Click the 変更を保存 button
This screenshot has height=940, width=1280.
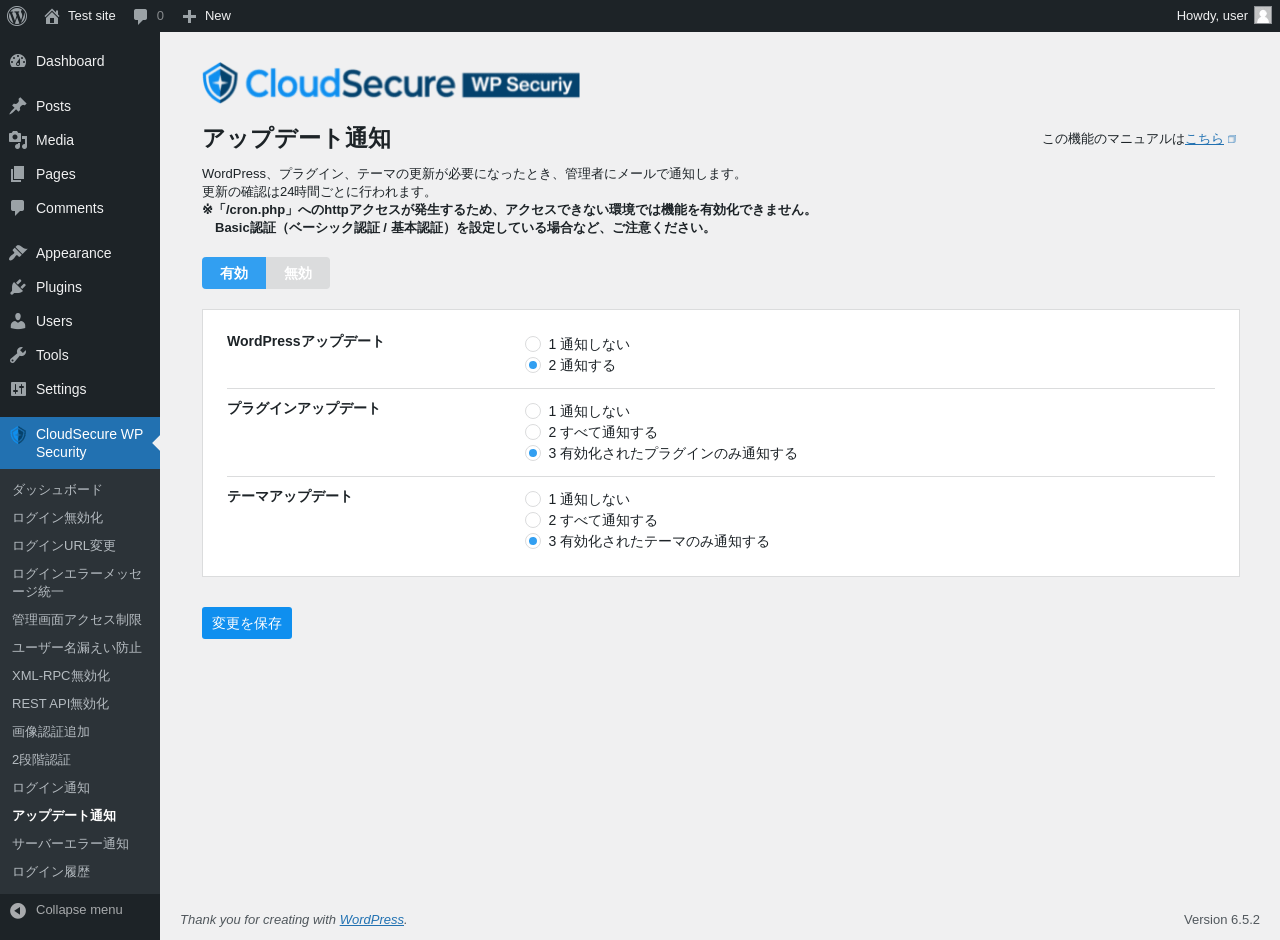pos(247,623)
